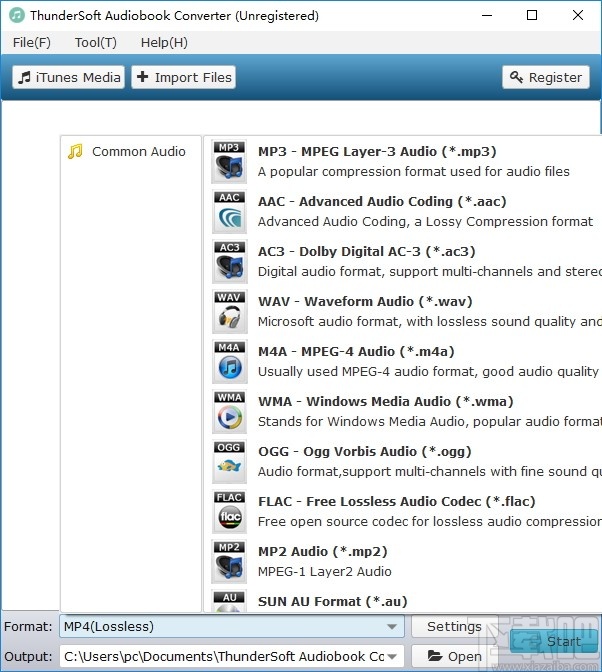Start the conversion

554,641
